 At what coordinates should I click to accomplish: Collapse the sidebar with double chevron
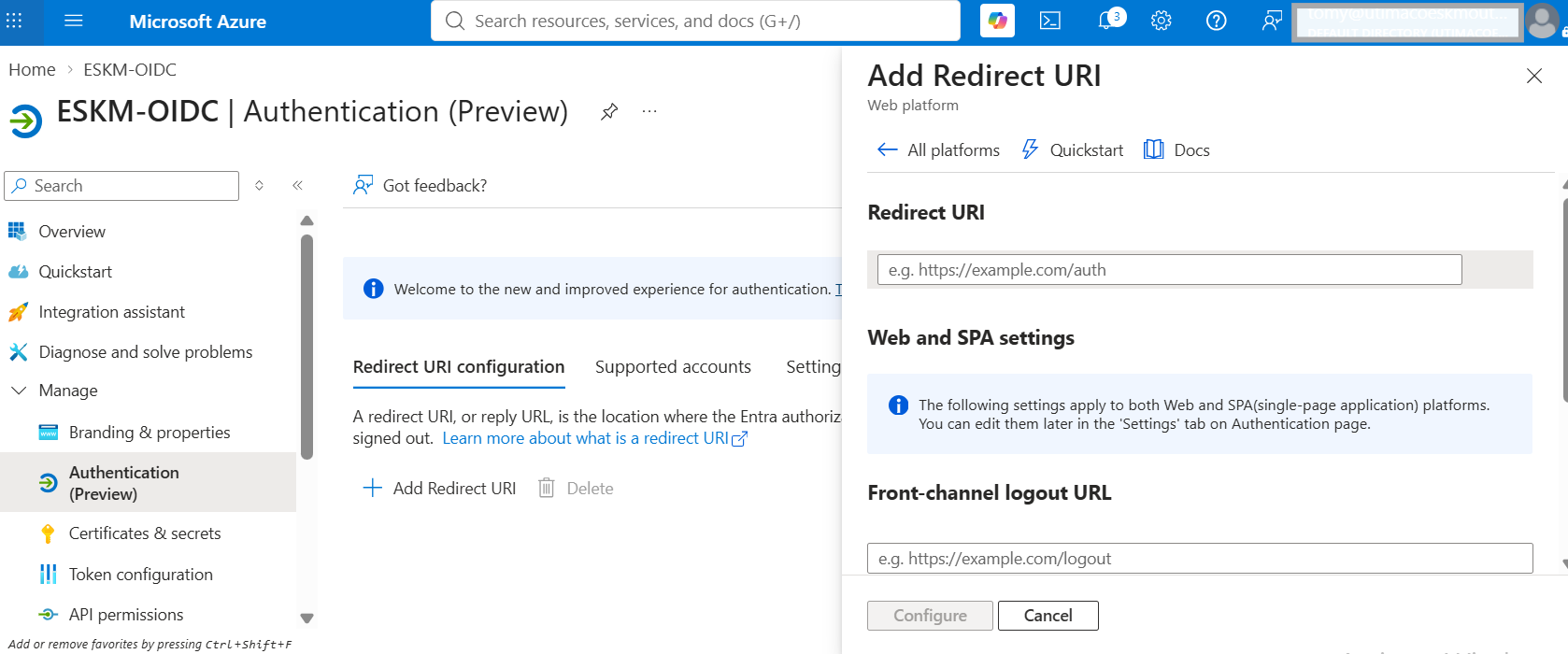[x=297, y=185]
